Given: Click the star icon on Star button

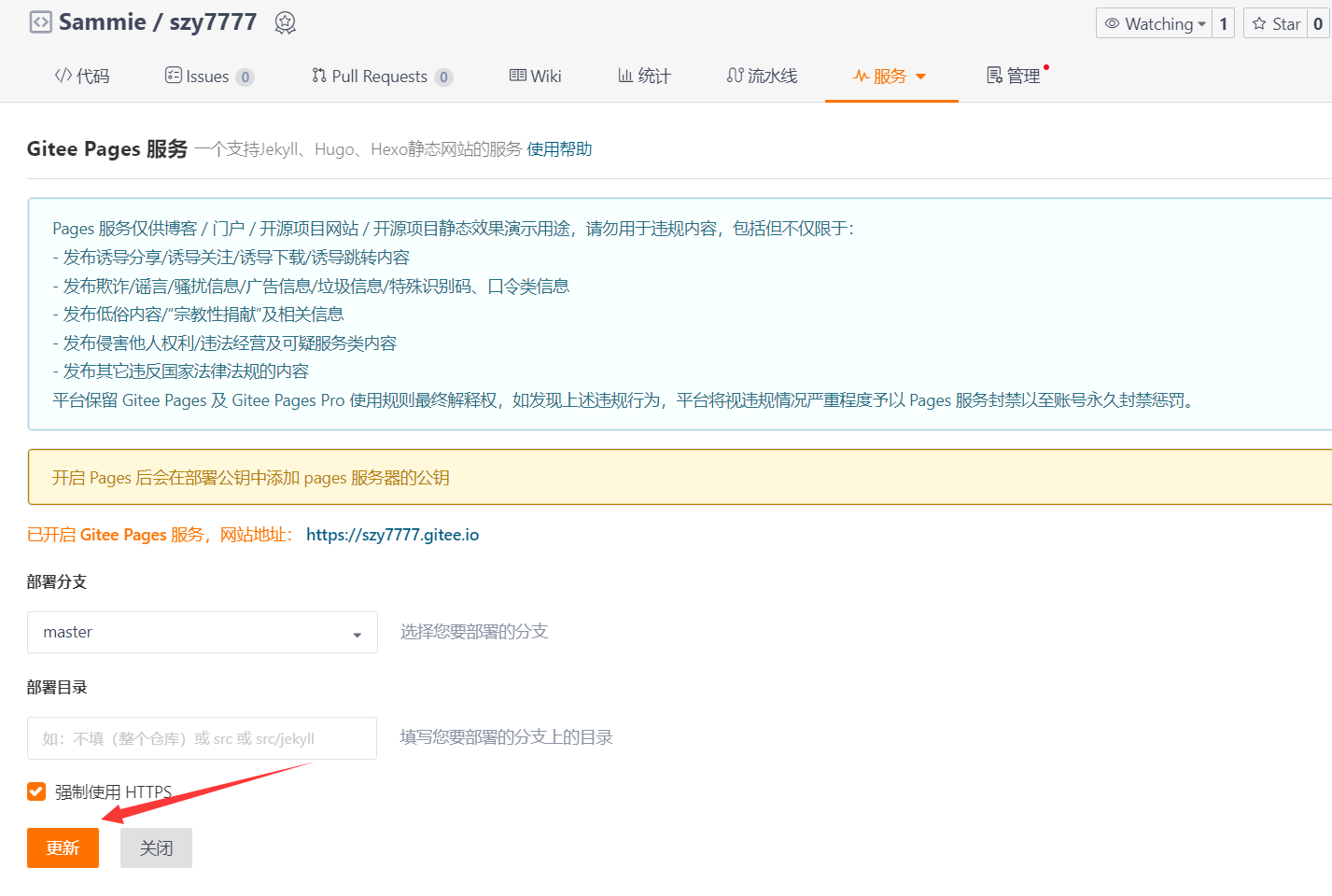Looking at the screenshot, I should tap(1259, 23).
